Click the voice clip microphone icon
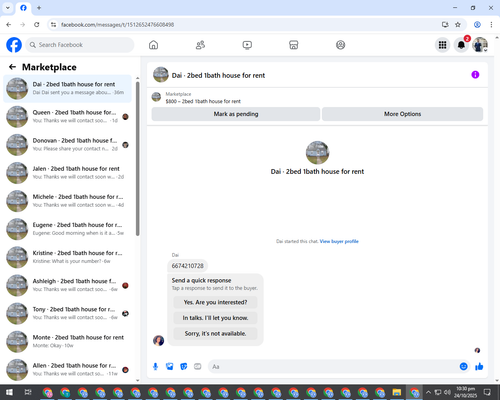Viewport: 500px width, 400px height. pyautogui.click(x=155, y=367)
